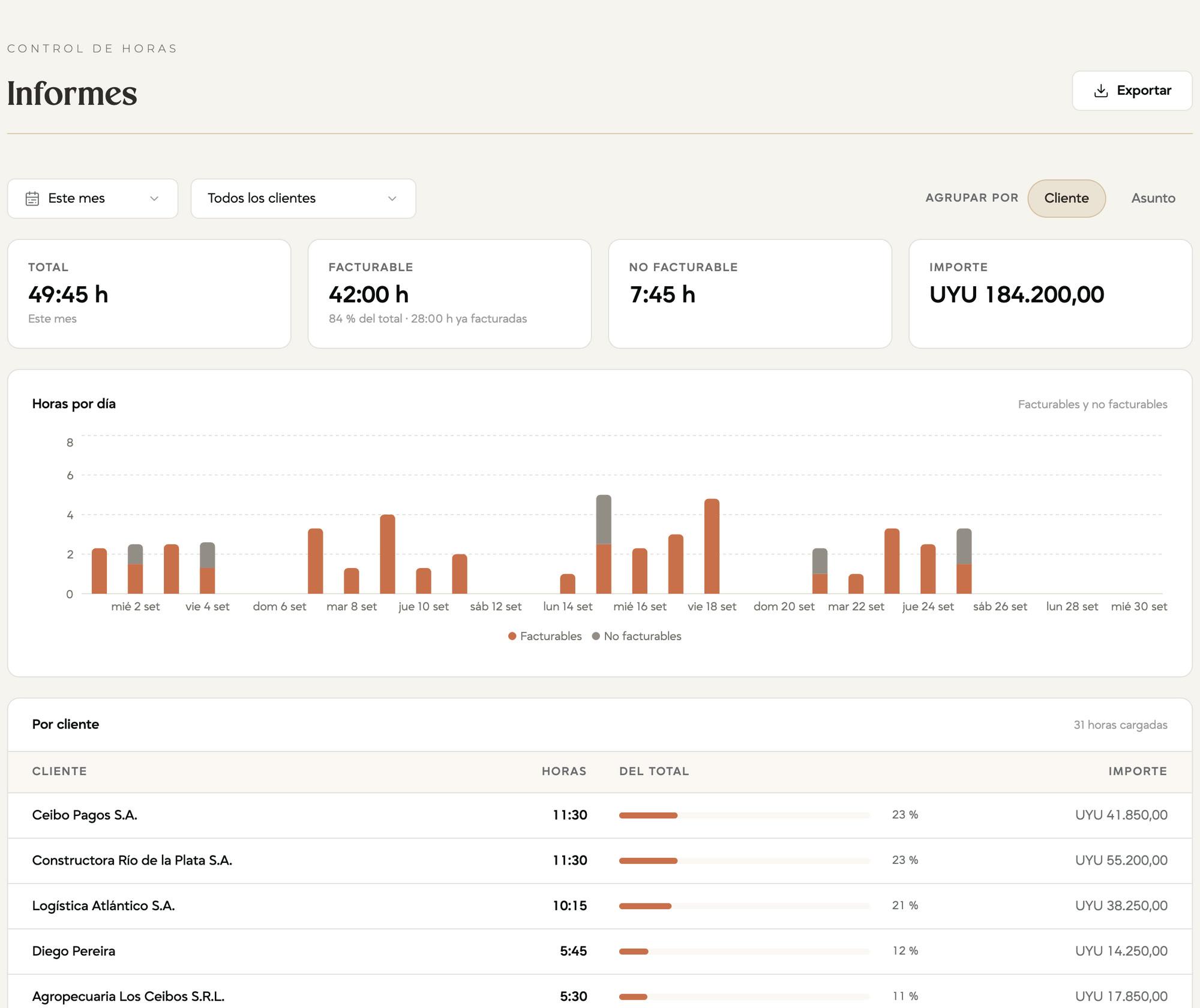
Task: Click the tallest bar on vie 18 set
Action: [x=712, y=546]
